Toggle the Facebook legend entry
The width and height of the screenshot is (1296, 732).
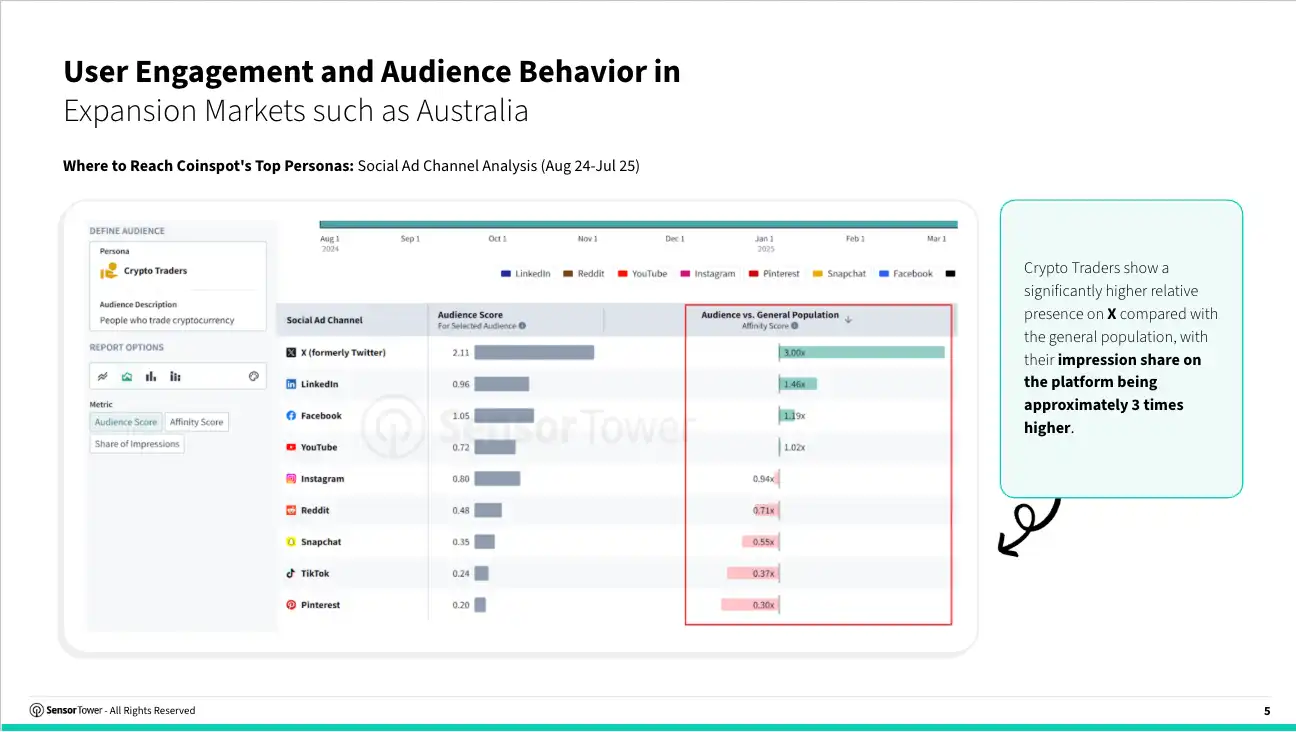(906, 274)
